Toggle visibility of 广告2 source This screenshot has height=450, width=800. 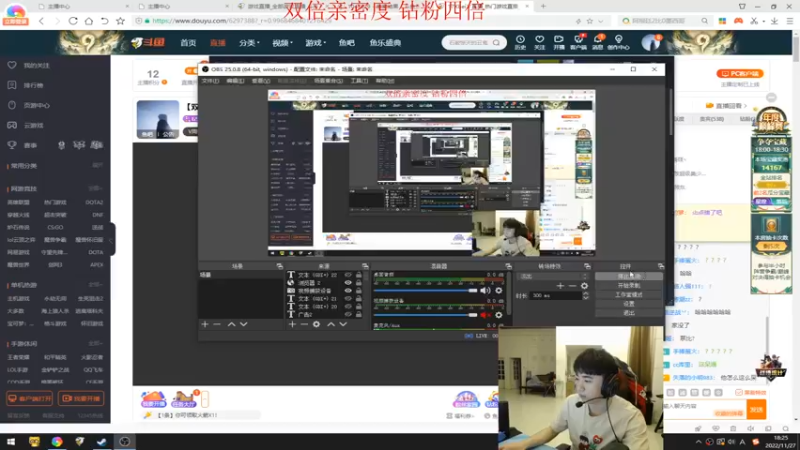(348, 315)
